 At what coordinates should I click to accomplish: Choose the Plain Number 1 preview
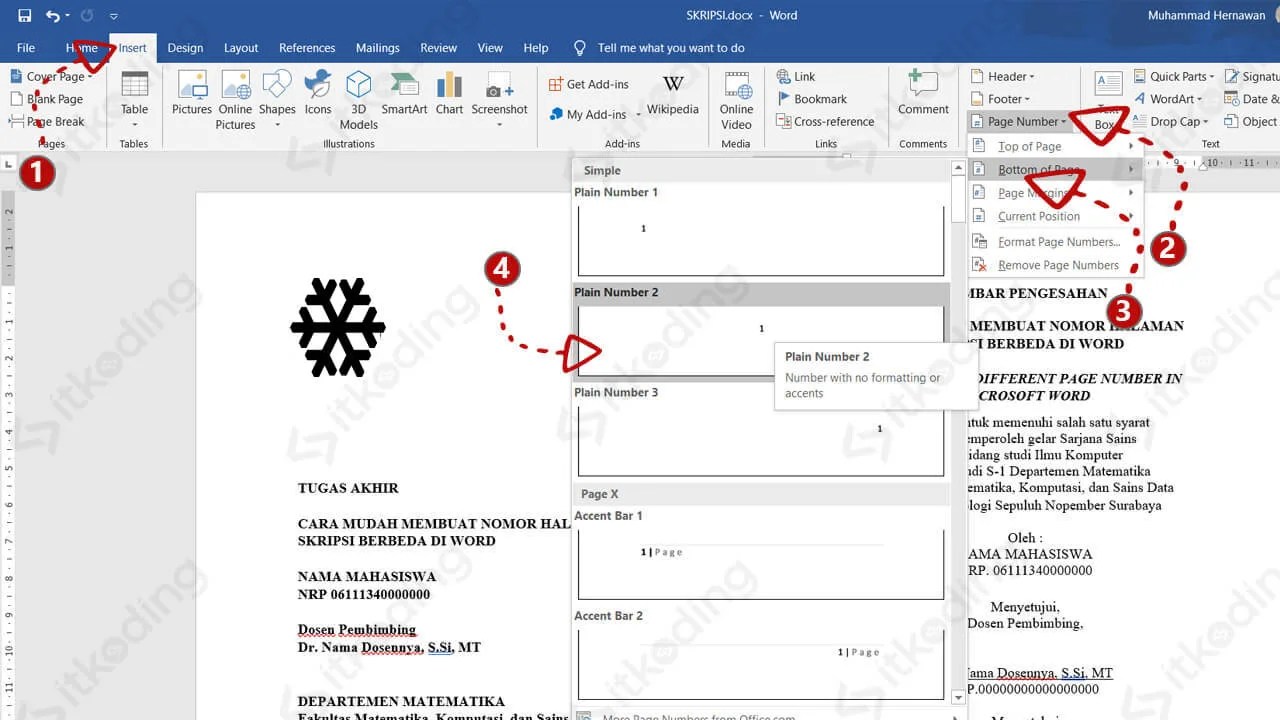click(761, 239)
